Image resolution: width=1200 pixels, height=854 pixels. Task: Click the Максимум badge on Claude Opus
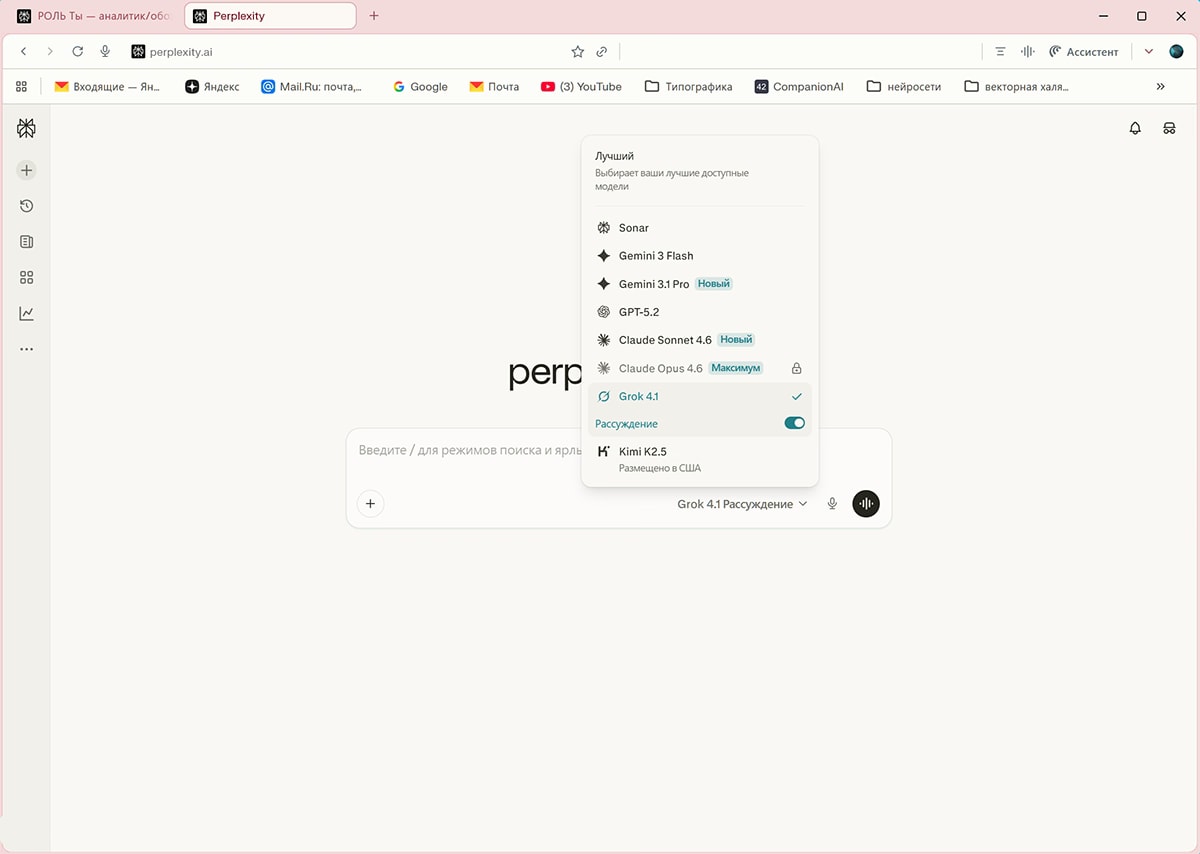click(x=736, y=368)
